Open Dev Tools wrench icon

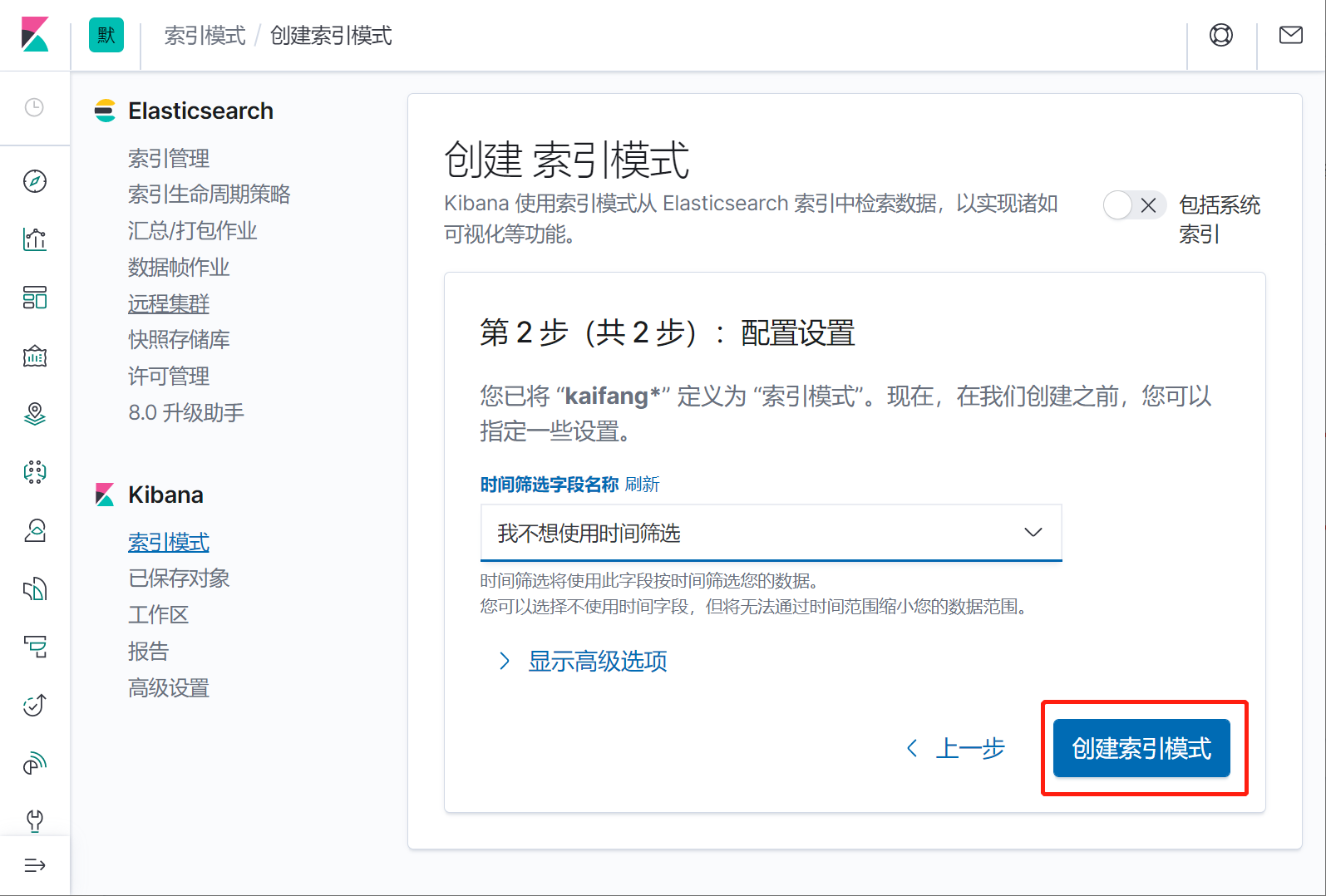[35, 820]
